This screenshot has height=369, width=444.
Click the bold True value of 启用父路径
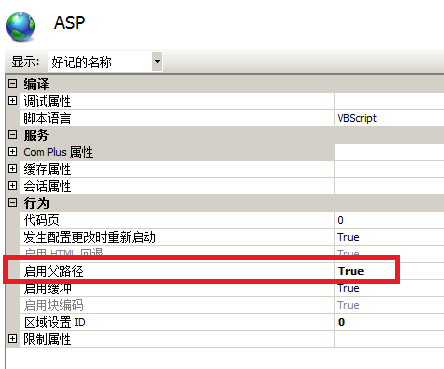[x=351, y=271]
